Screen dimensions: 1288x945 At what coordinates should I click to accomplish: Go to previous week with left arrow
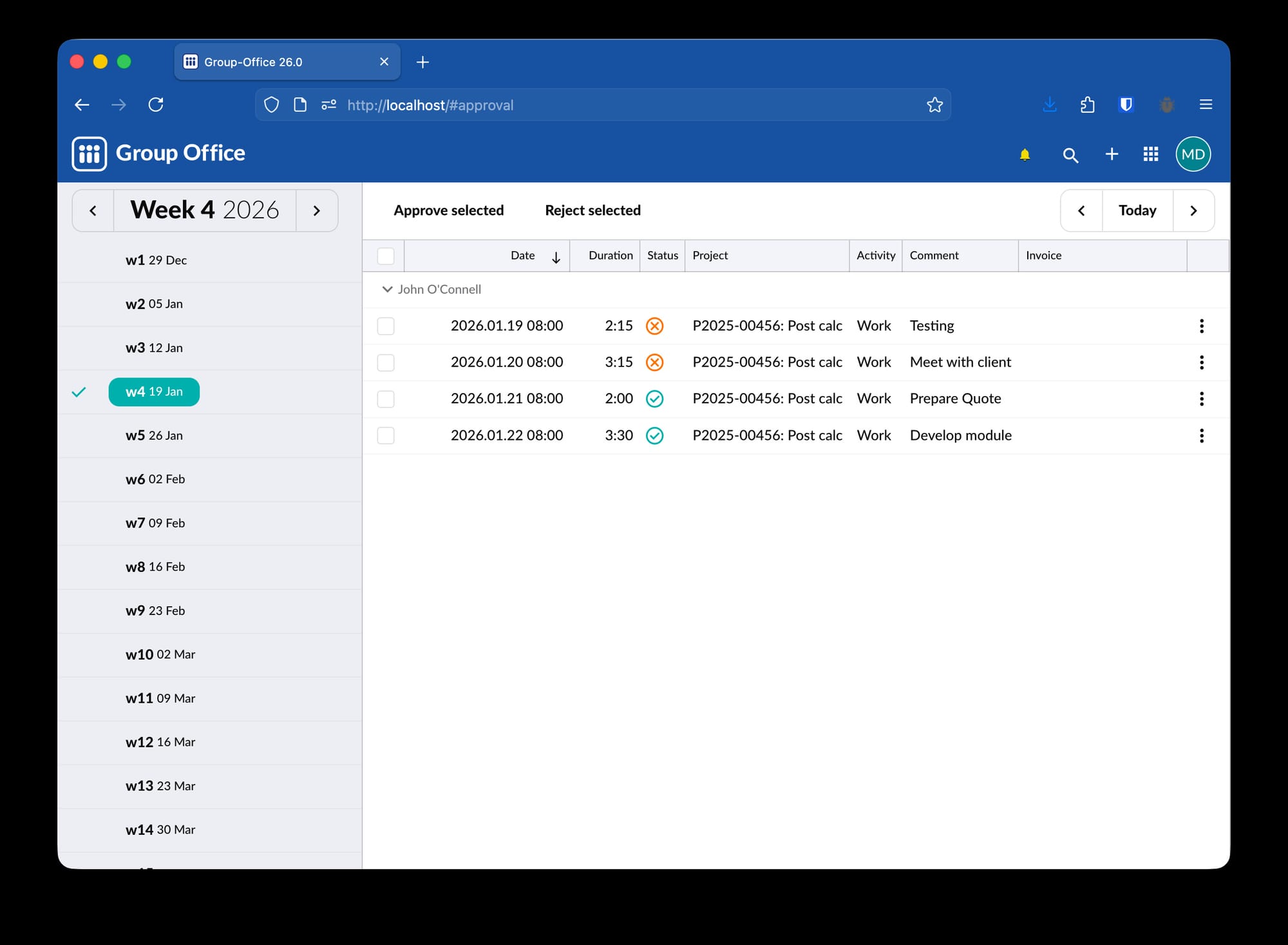(x=93, y=211)
